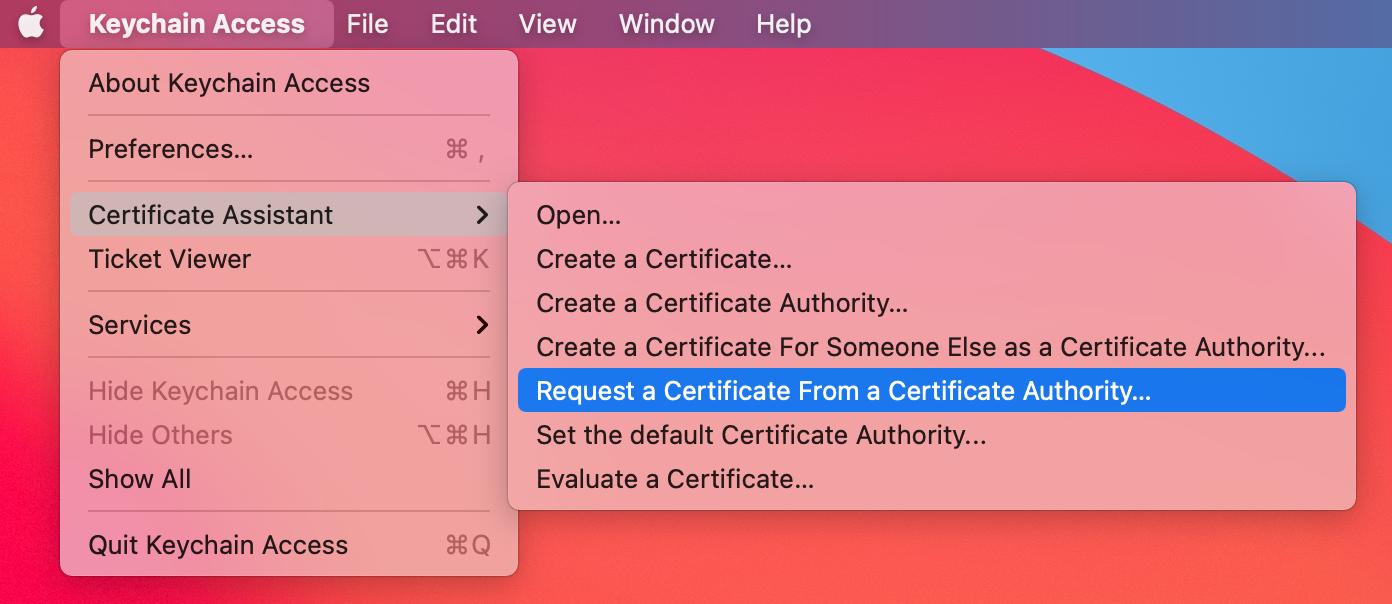Expand the Certificate Assistant submenu

click(x=289, y=215)
